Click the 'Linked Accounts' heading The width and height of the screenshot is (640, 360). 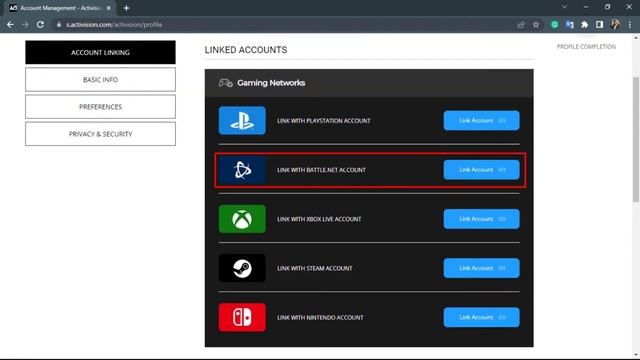click(x=246, y=50)
